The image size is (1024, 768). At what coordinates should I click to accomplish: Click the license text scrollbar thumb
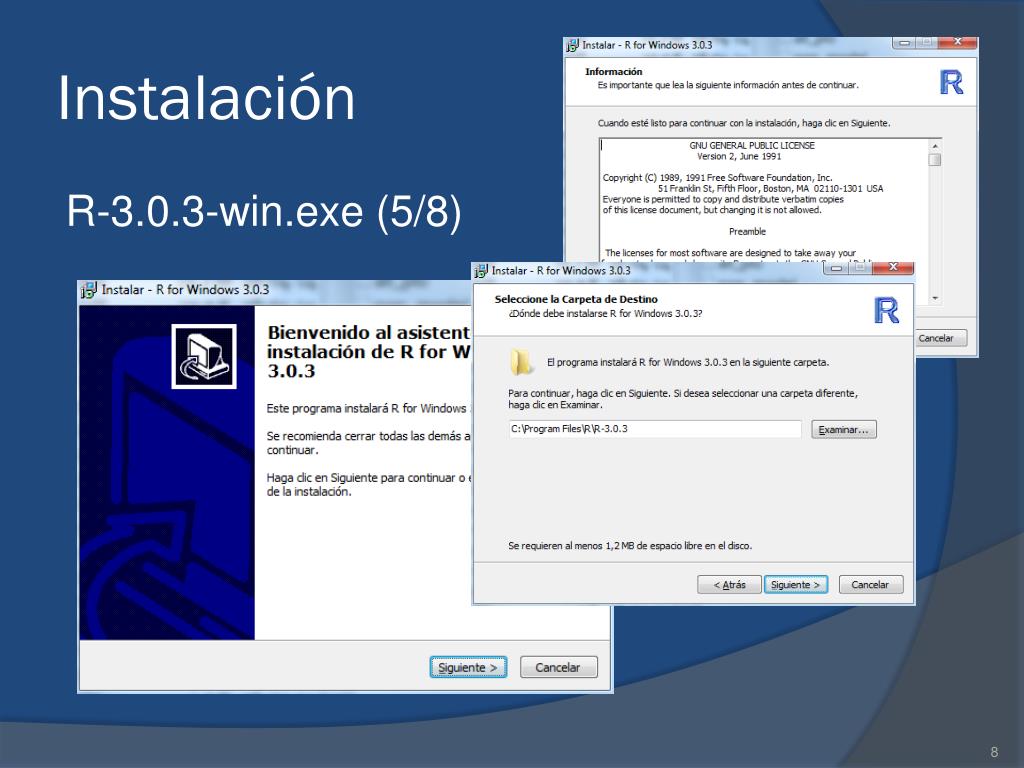935,159
